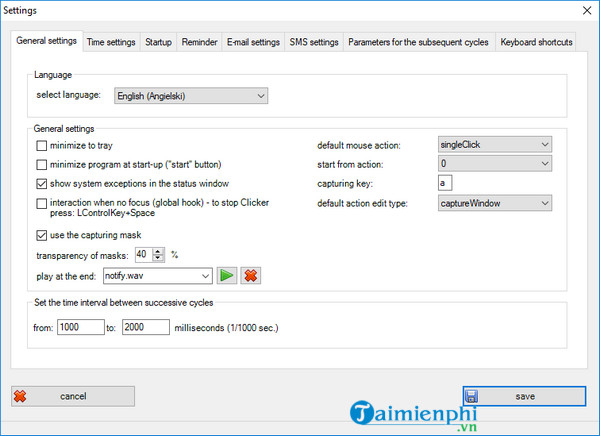Decrease transparency of masks value
This screenshot has width=600, height=436.
tap(158, 258)
